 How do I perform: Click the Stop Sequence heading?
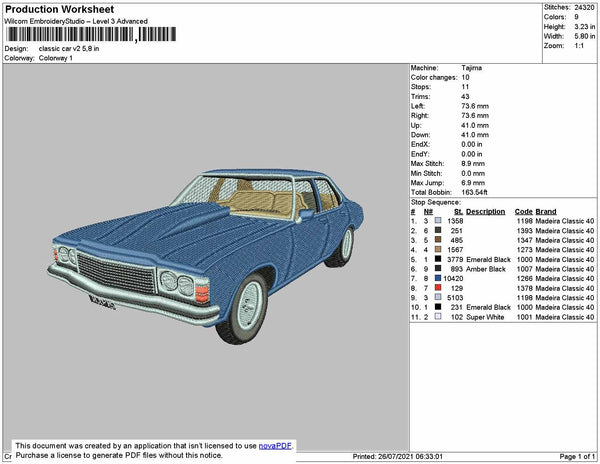438,203
